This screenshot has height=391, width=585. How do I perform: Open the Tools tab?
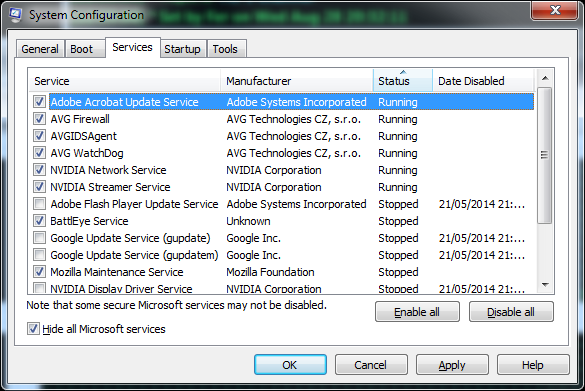pos(226,49)
